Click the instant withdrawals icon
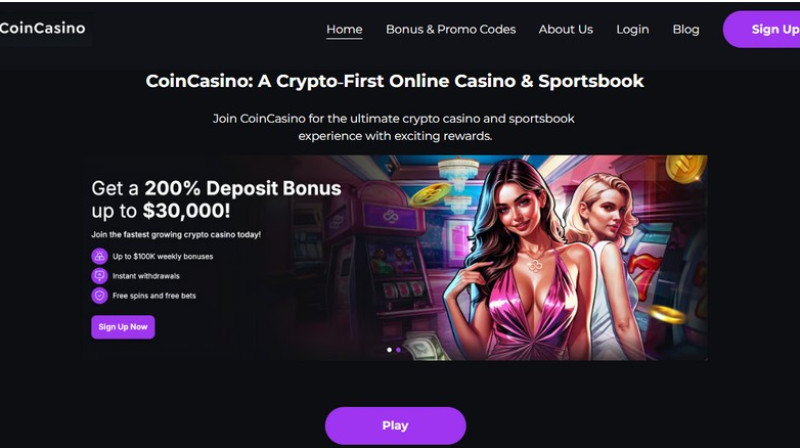 (99, 276)
